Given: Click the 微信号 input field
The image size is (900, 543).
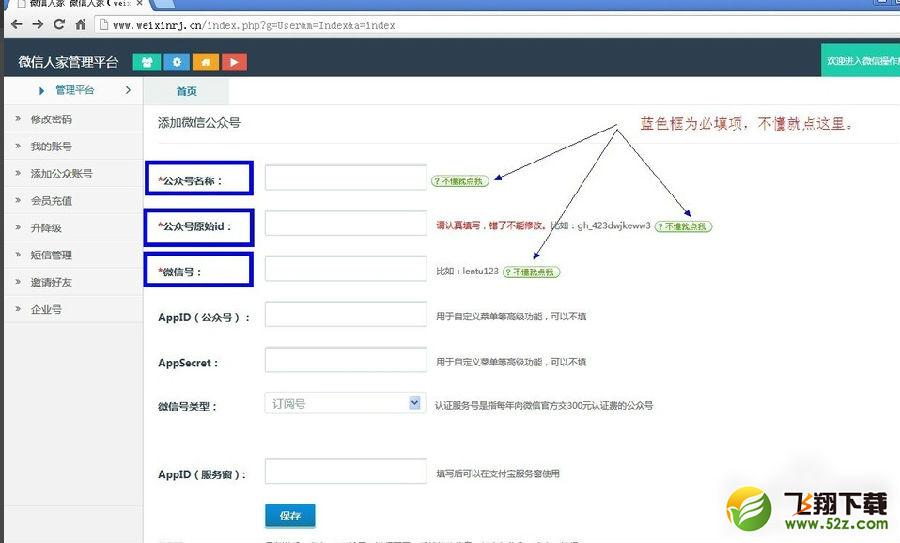Looking at the screenshot, I should click(x=346, y=269).
